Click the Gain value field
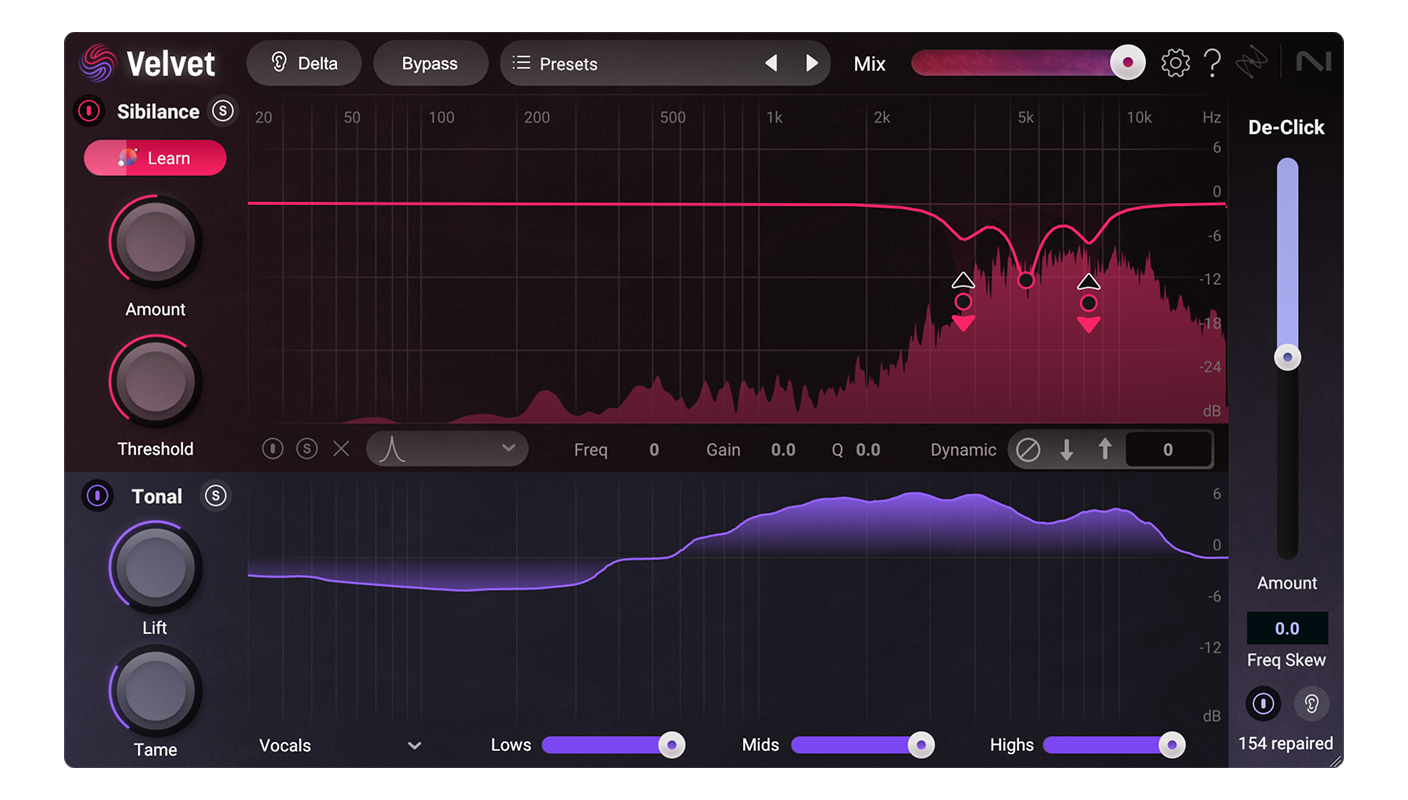 (783, 450)
